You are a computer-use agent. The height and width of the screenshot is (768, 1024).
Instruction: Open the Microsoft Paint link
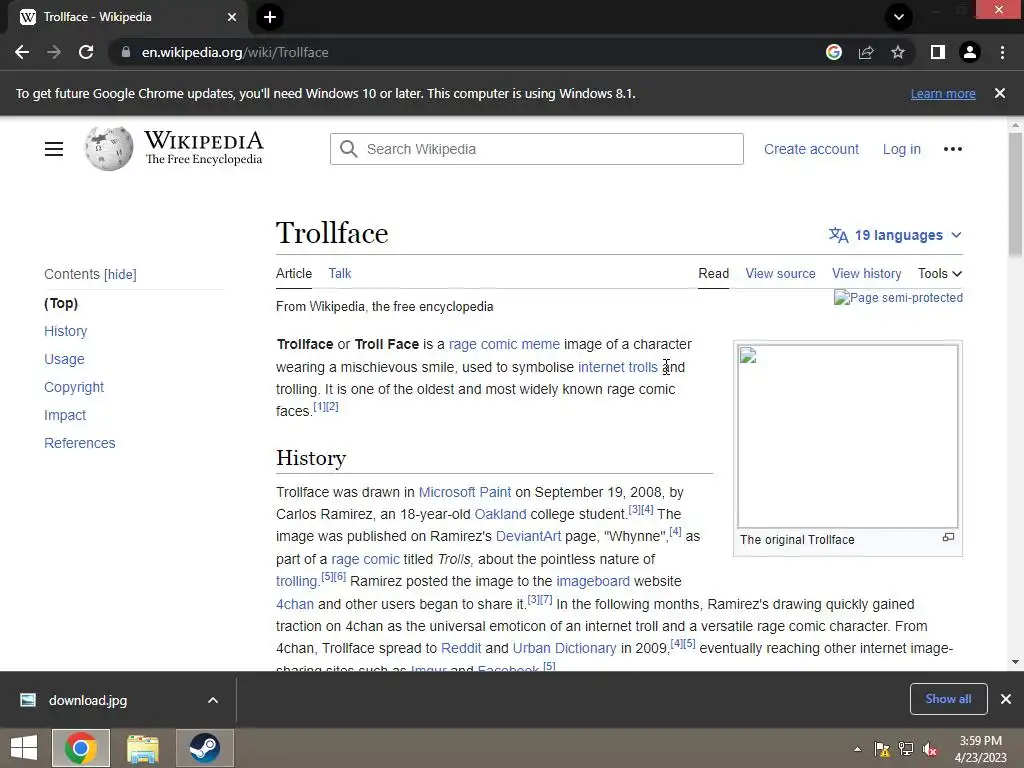click(x=464, y=492)
